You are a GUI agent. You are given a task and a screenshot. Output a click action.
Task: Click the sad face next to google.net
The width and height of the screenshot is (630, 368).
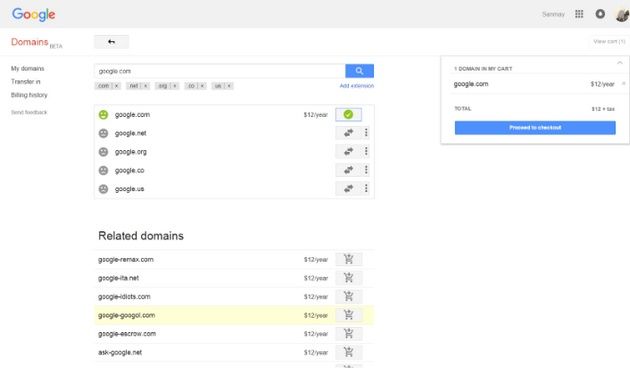pos(103,133)
